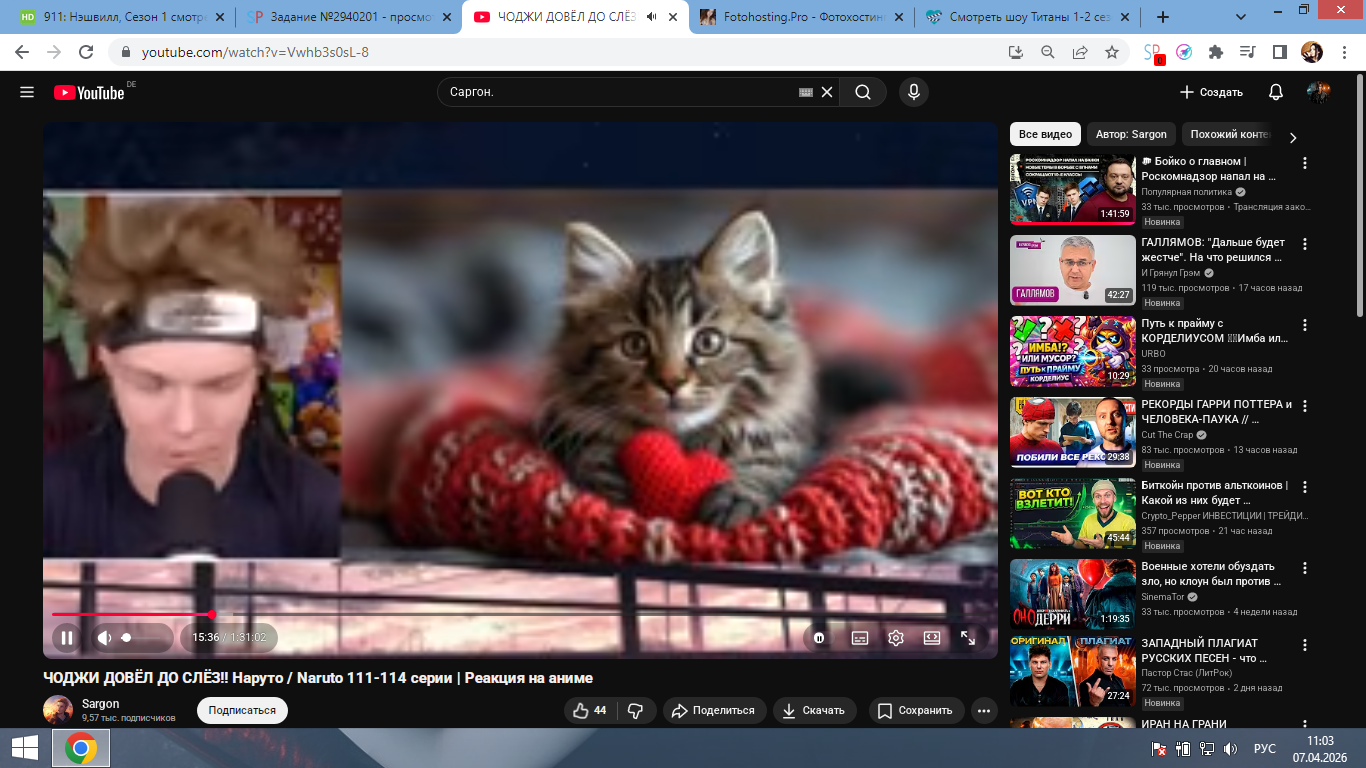Open options for ГАЛЛЯМОВ video
The width and height of the screenshot is (1366, 768).
coord(1304,244)
